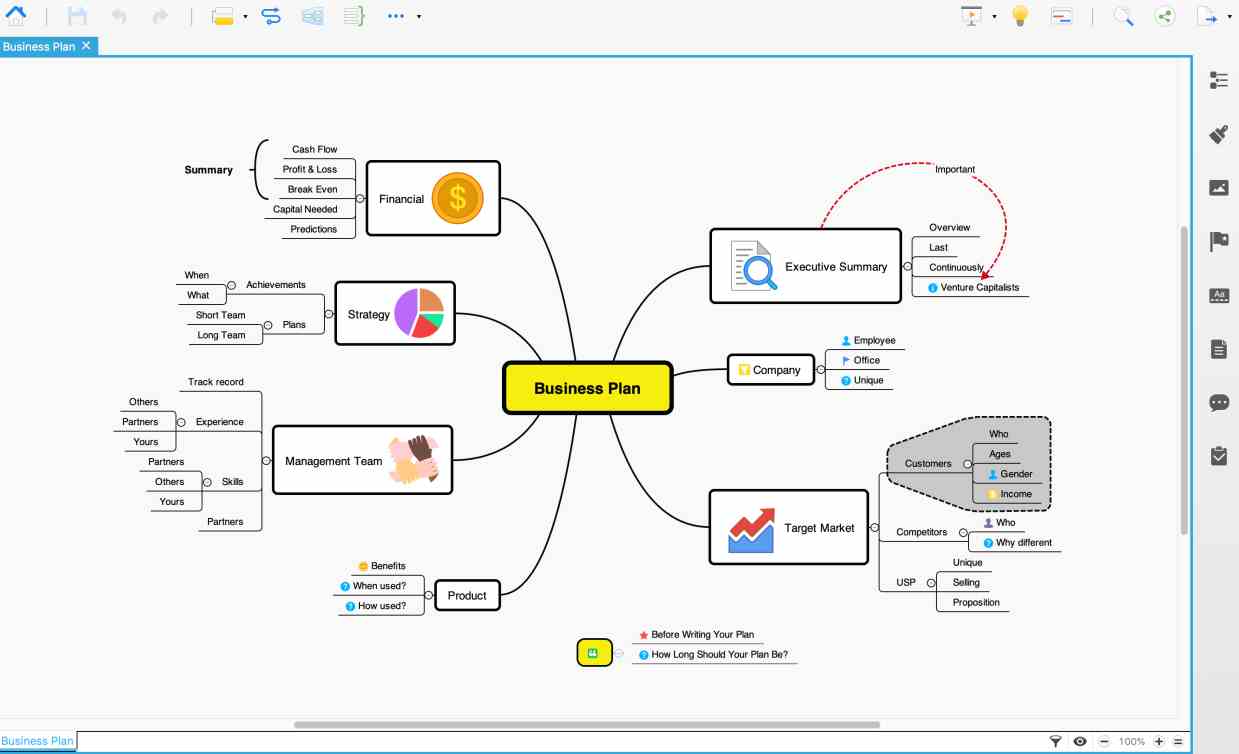Select the Business Plan page tab at bottom
The width and height of the screenshot is (1239, 754).
[x=38, y=741]
